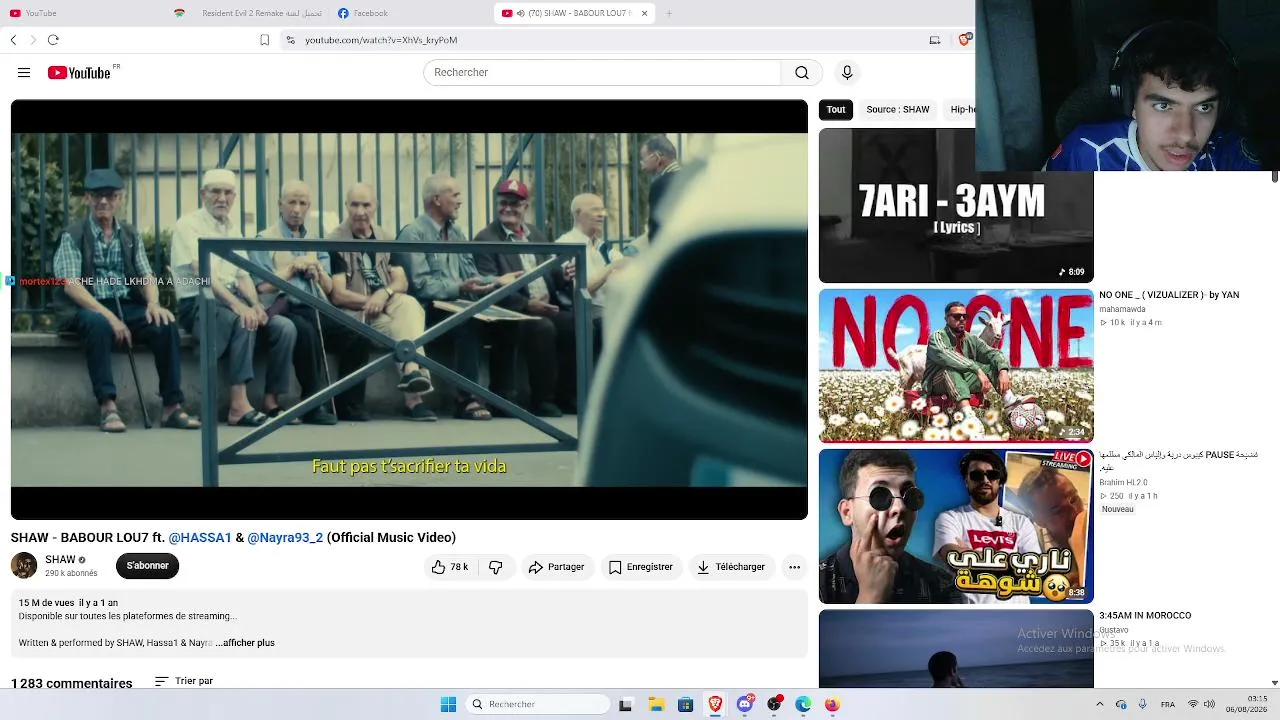Open the @HASSA1 channel link
Viewport: 1280px width, 720px height.
[200, 537]
